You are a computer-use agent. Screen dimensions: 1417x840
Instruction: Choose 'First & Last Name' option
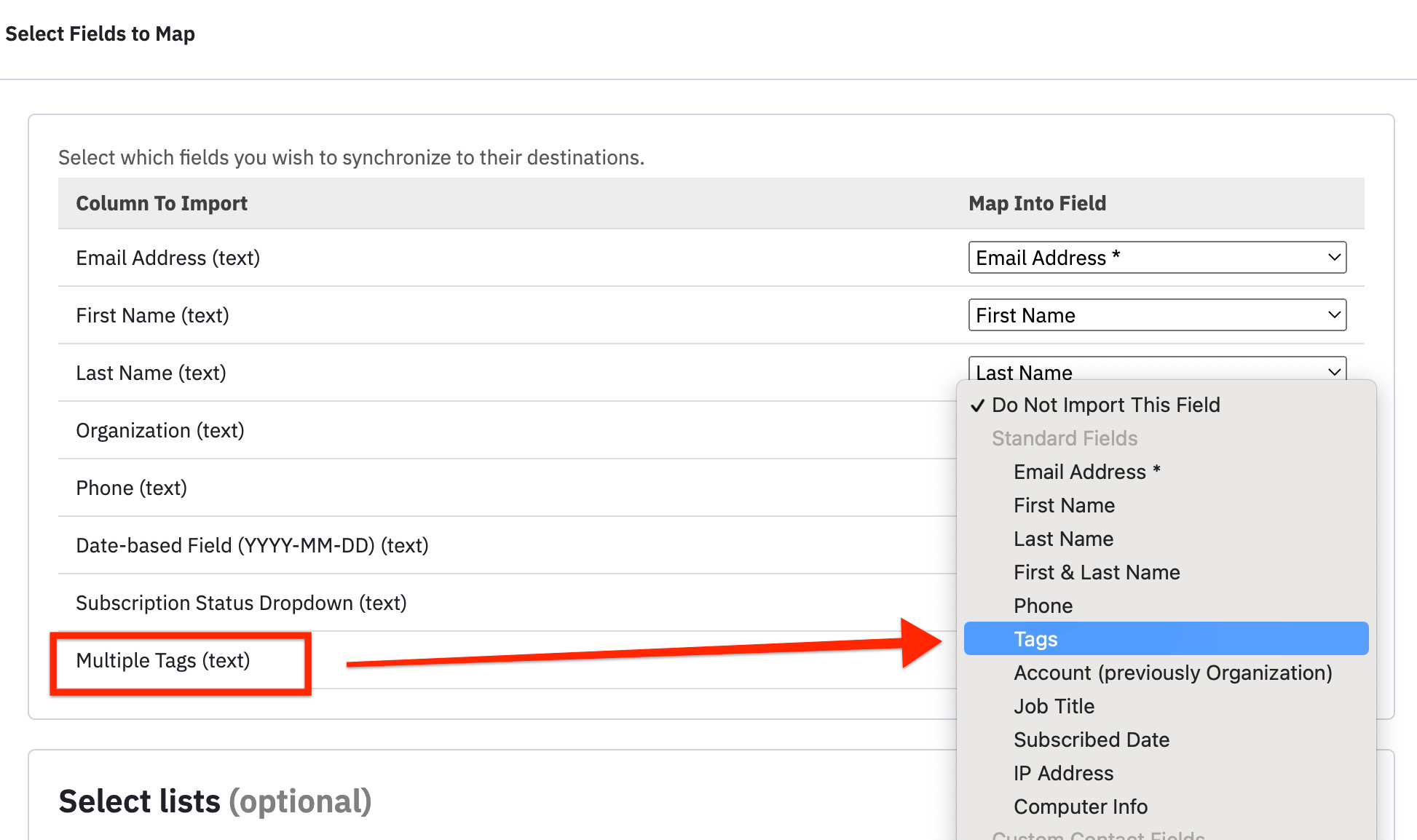[x=1097, y=572]
